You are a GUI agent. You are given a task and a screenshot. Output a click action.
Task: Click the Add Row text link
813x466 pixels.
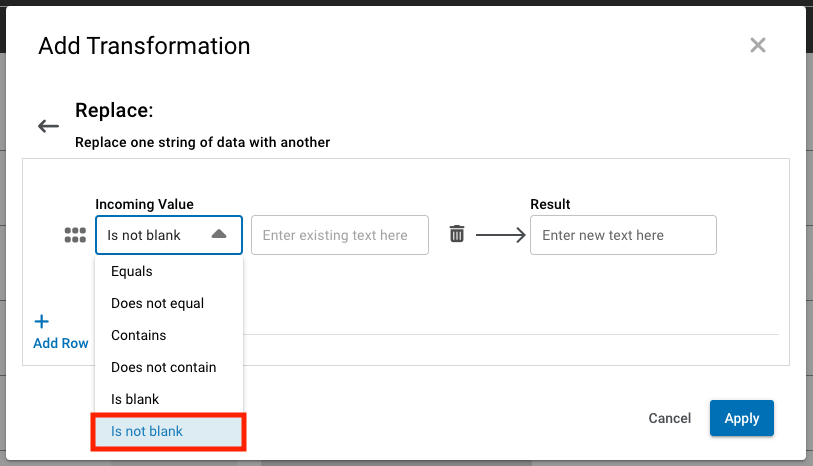pos(61,343)
